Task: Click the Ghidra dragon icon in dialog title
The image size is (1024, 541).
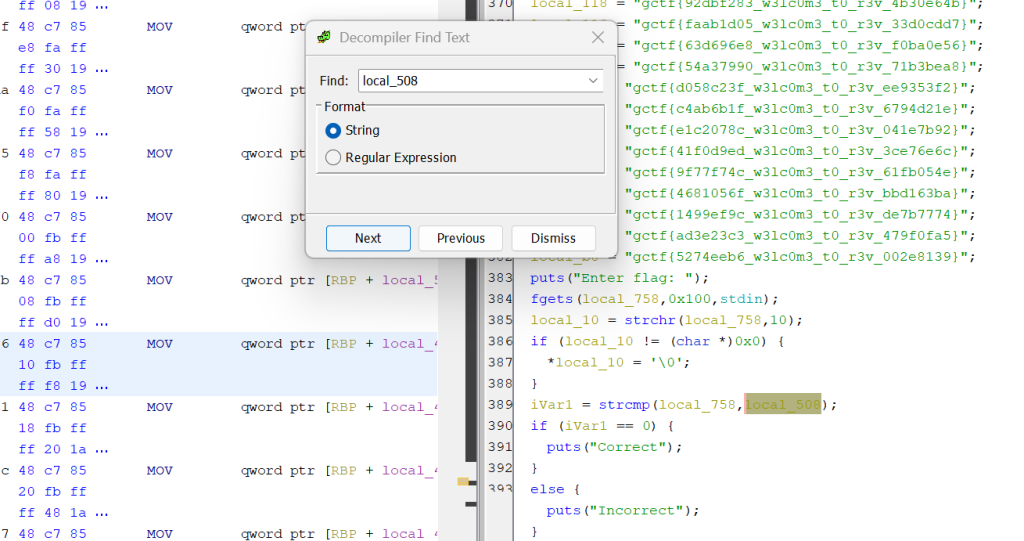Action: pyautogui.click(x=324, y=37)
